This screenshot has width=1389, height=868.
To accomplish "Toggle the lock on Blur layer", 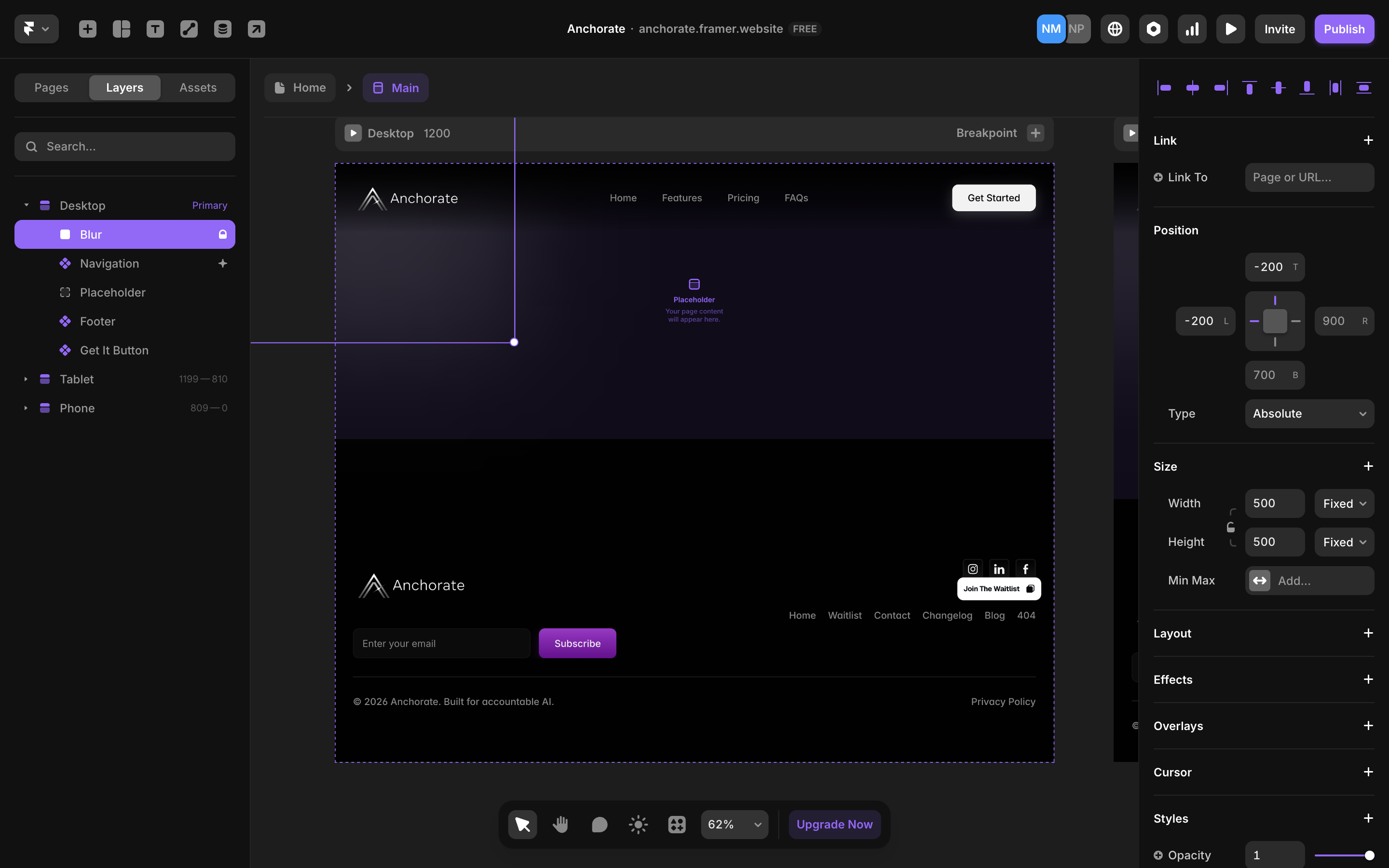I will 223,234.
